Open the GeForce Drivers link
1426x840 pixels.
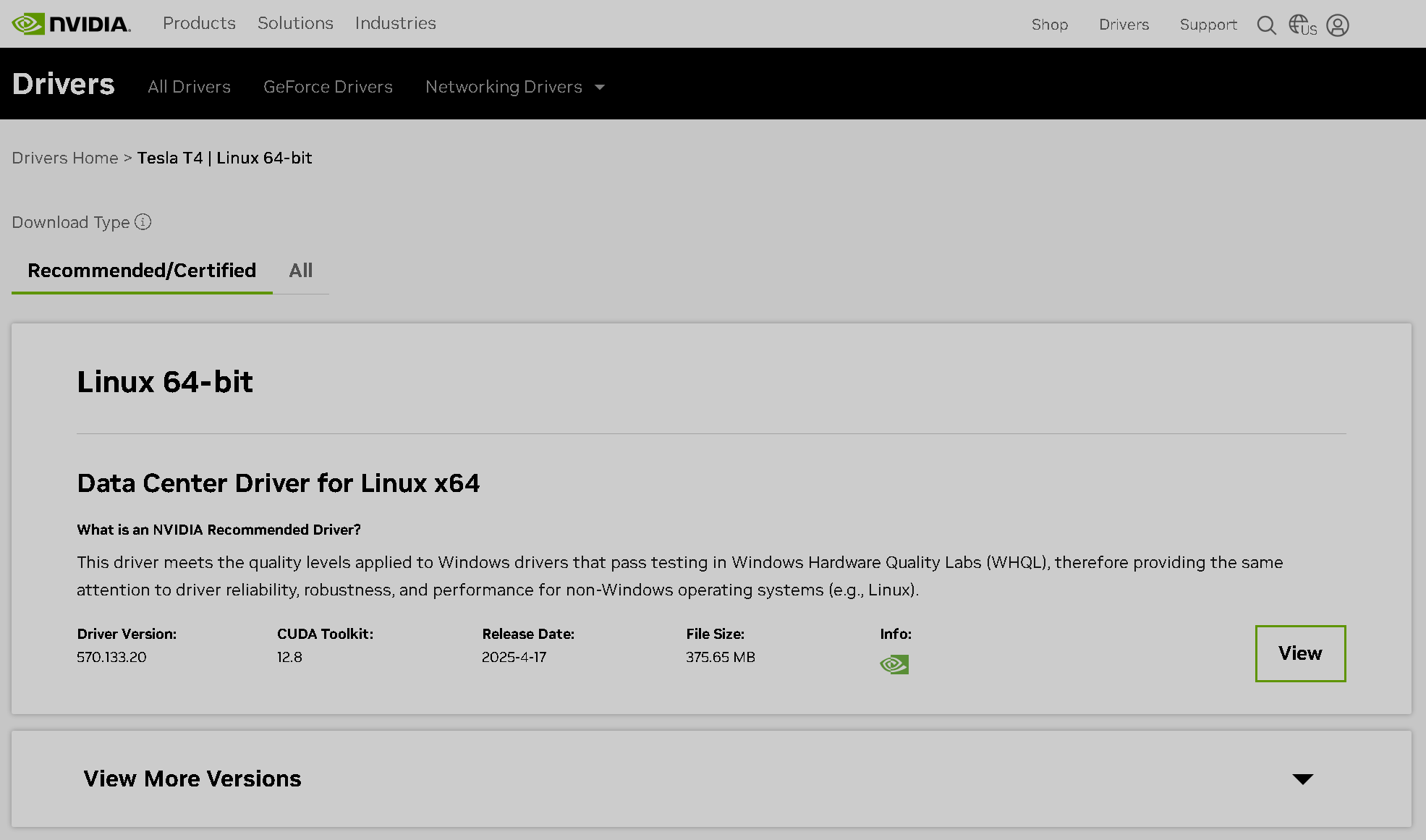pos(328,87)
